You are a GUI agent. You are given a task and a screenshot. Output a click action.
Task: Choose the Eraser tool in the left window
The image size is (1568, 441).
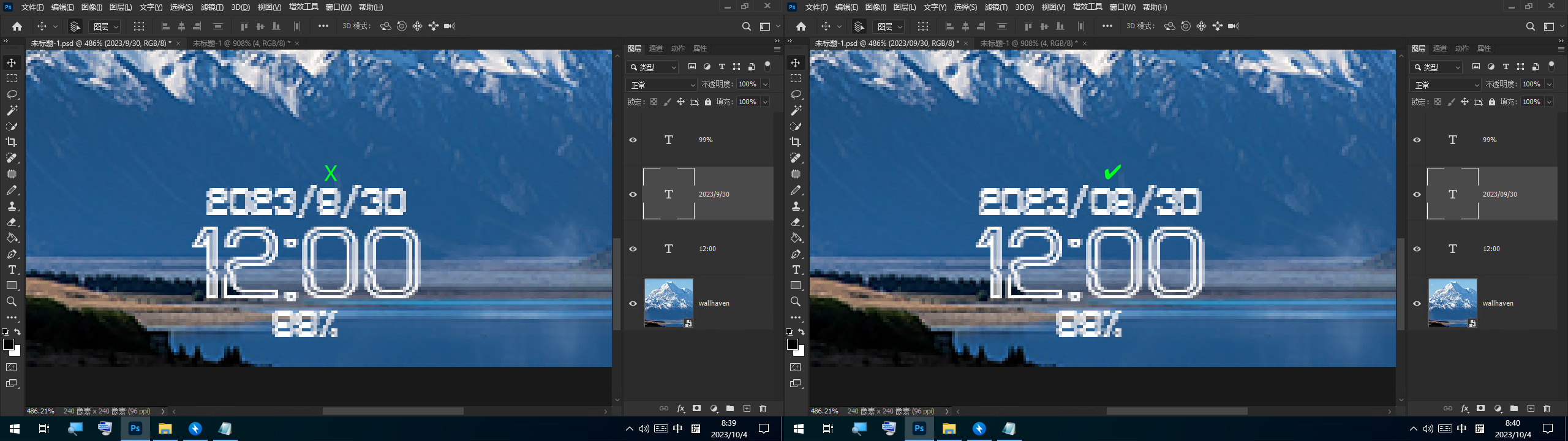12,222
